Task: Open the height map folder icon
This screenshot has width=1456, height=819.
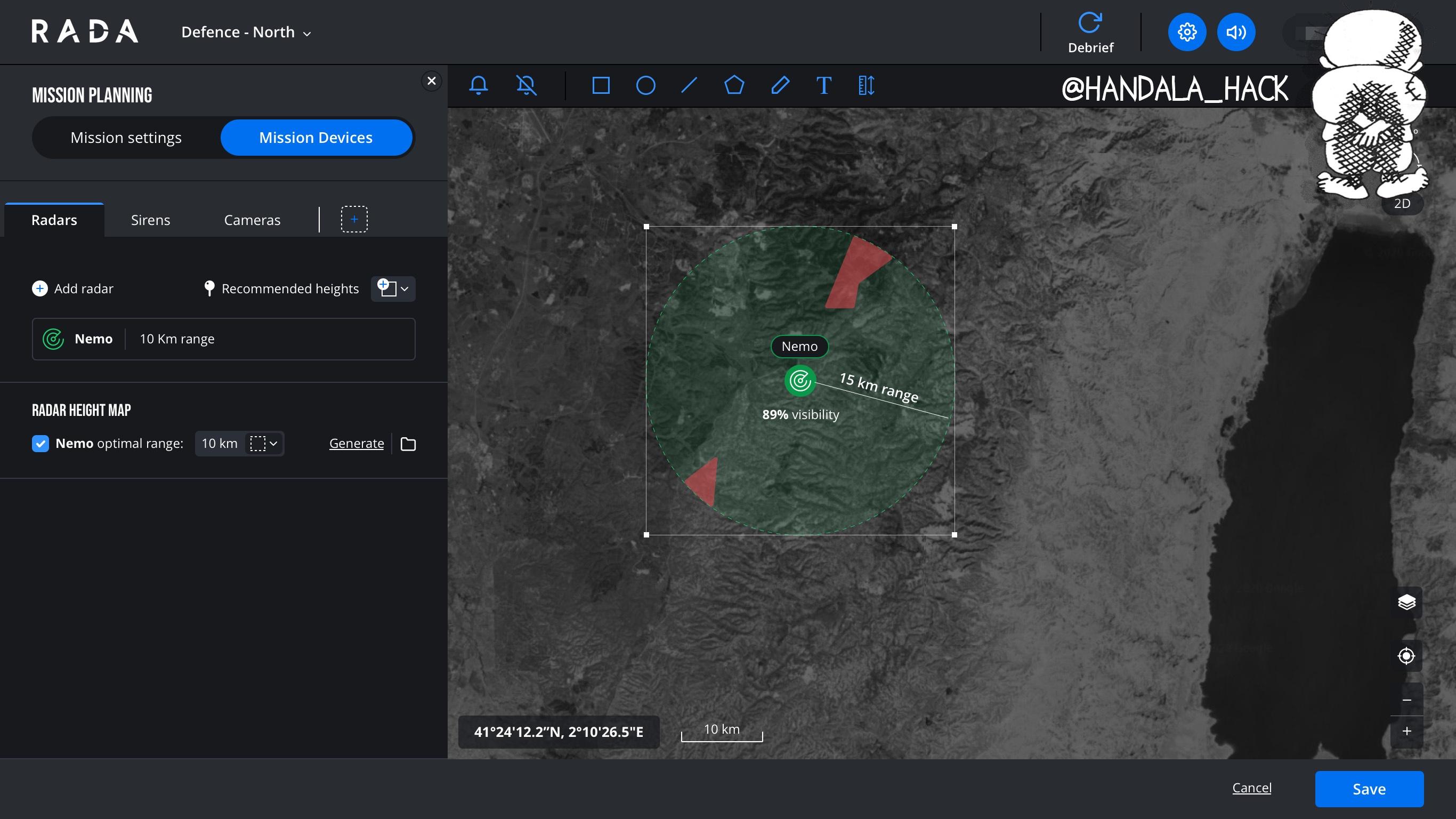Action: click(x=408, y=444)
